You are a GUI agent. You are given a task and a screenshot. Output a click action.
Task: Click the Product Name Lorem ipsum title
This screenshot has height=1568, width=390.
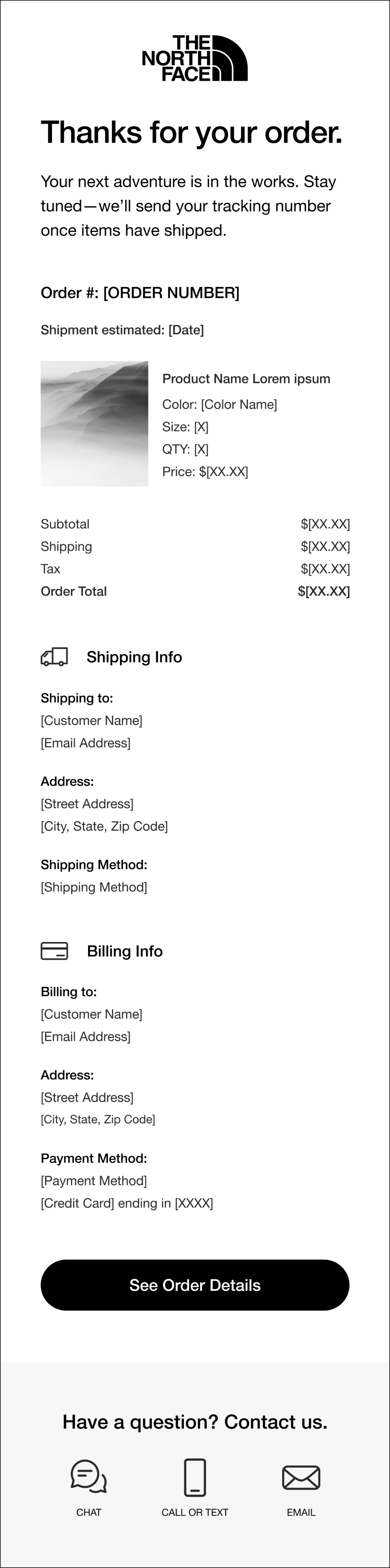click(246, 379)
